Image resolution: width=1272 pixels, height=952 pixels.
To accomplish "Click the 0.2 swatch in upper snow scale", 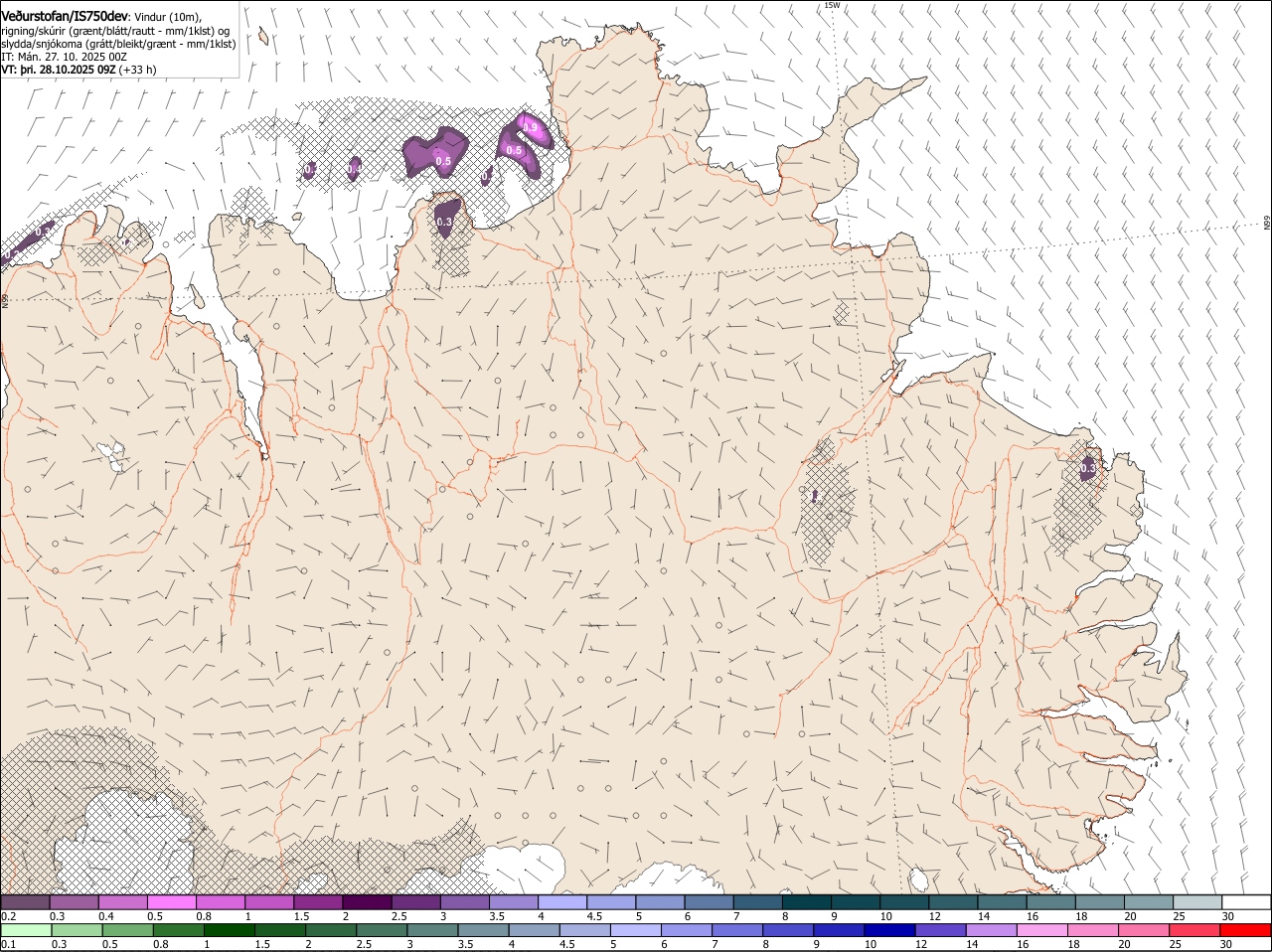I will pos(25,902).
